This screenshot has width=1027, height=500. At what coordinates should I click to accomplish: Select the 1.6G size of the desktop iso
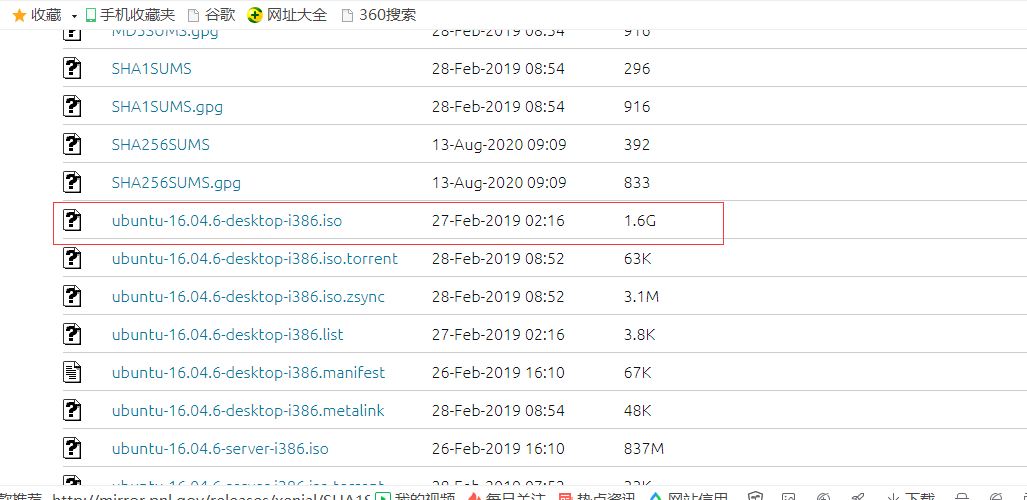click(x=640, y=221)
